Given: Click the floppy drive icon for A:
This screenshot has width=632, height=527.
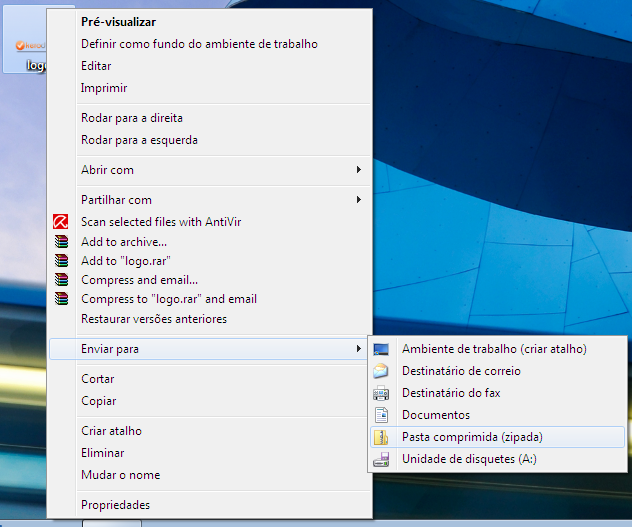Looking at the screenshot, I should pos(381,459).
